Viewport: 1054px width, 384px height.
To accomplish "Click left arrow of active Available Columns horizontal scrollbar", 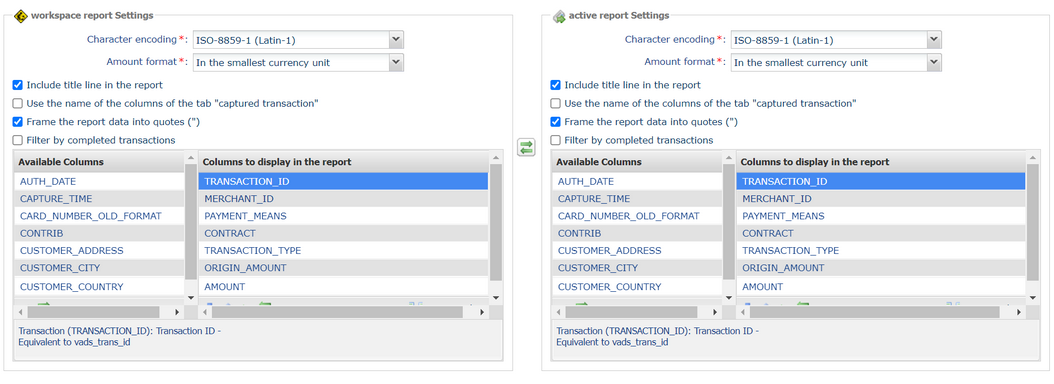I will tap(558, 312).
